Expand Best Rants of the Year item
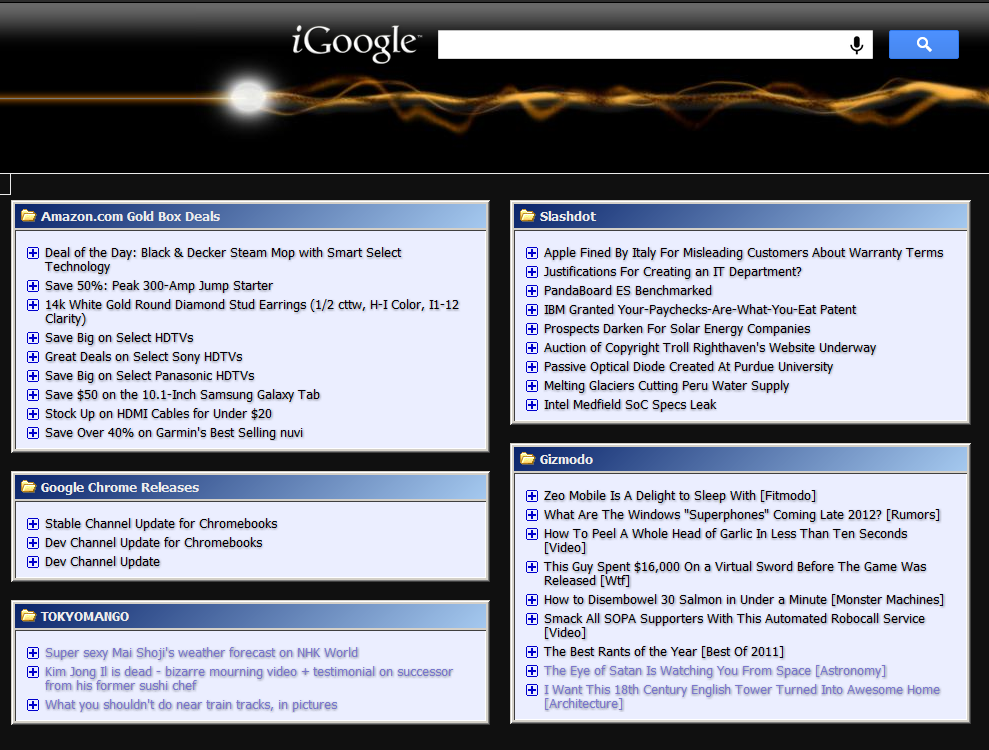989x750 pixels. [x=532, y=652]
